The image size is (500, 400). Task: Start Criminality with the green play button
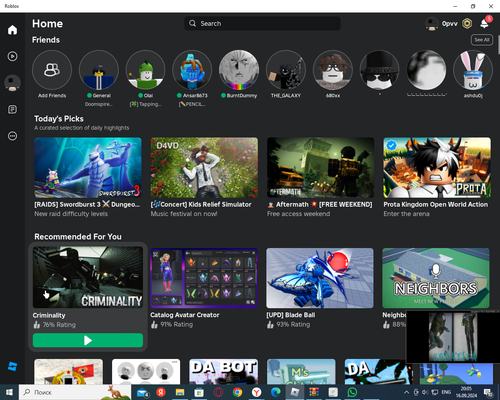88,340
